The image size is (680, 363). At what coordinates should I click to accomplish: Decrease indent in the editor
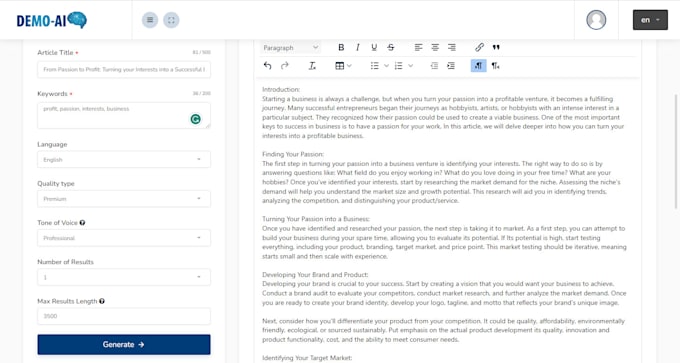click(434, 66)
